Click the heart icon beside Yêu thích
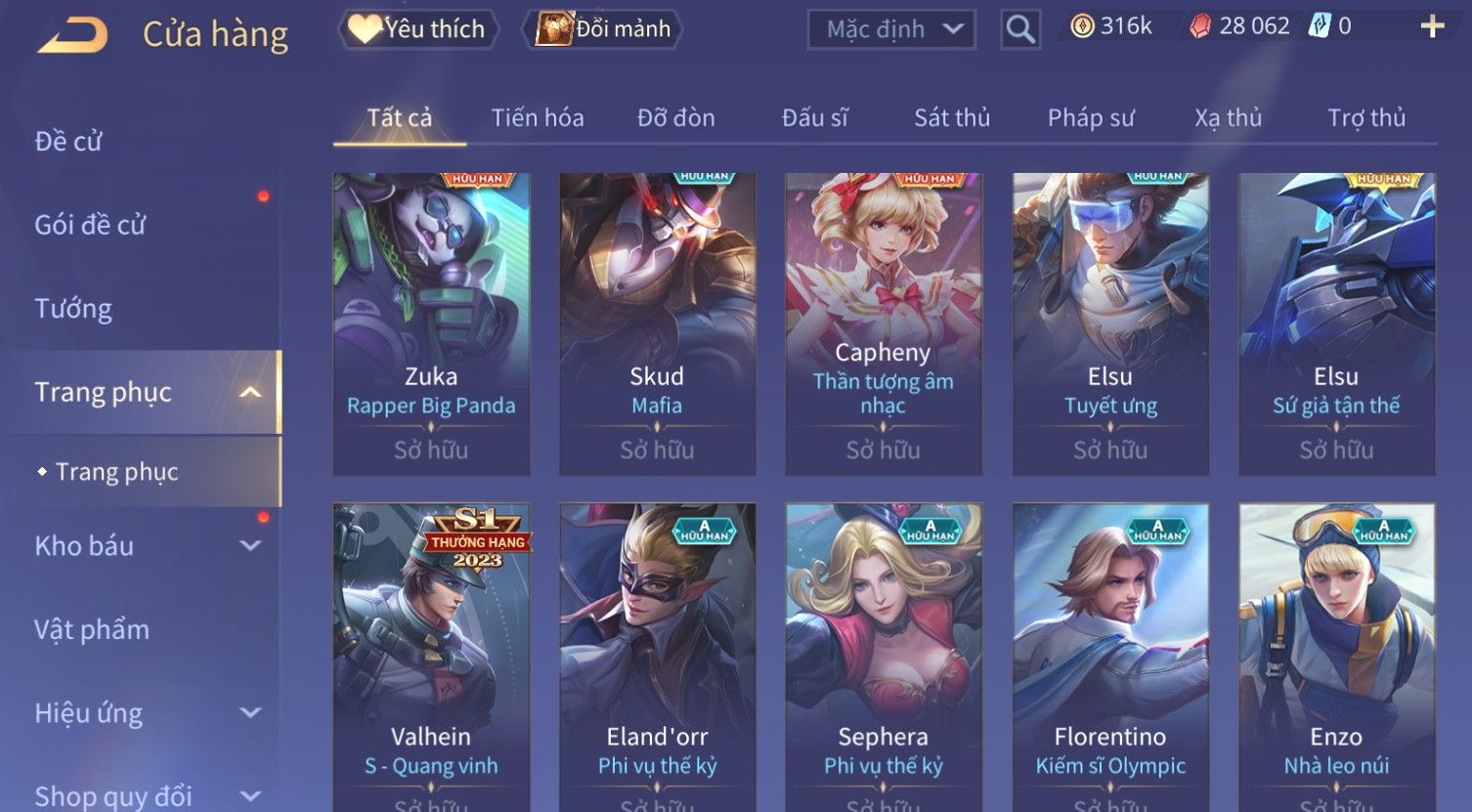 (366, 28)
